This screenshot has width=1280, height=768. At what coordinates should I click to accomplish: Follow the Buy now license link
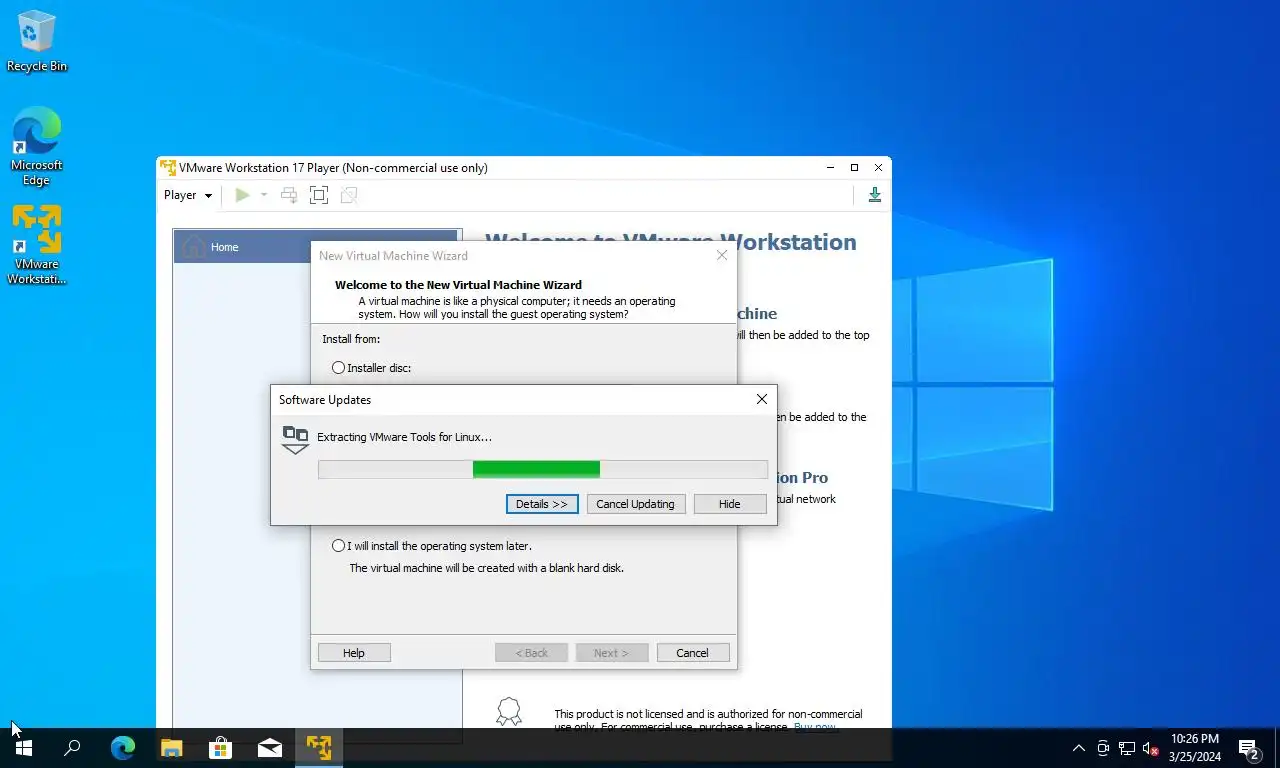(x=815, y=727)
